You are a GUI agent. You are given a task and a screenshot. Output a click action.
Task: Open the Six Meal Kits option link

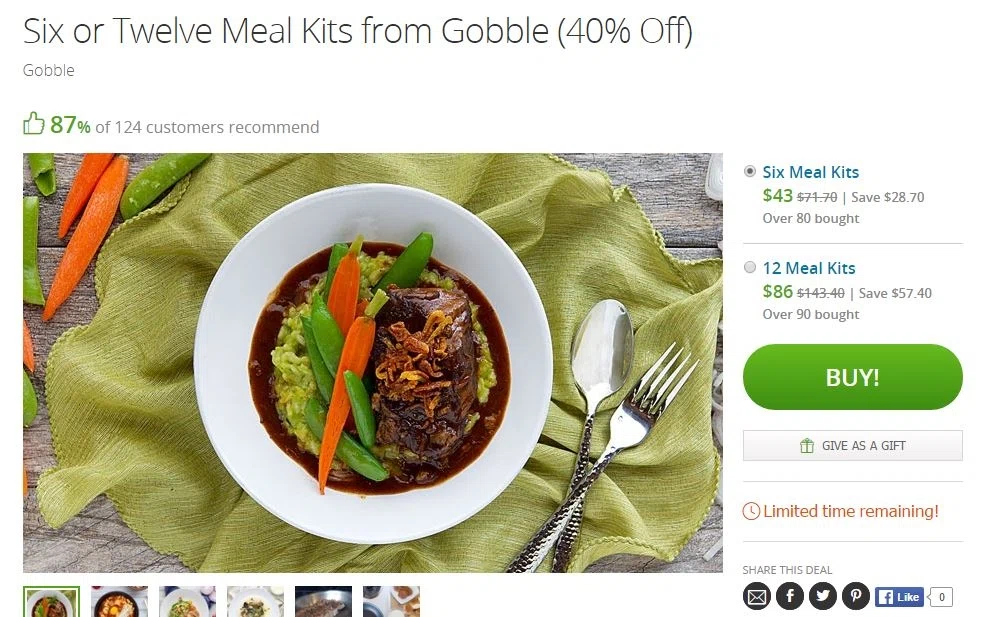point(810,172)
